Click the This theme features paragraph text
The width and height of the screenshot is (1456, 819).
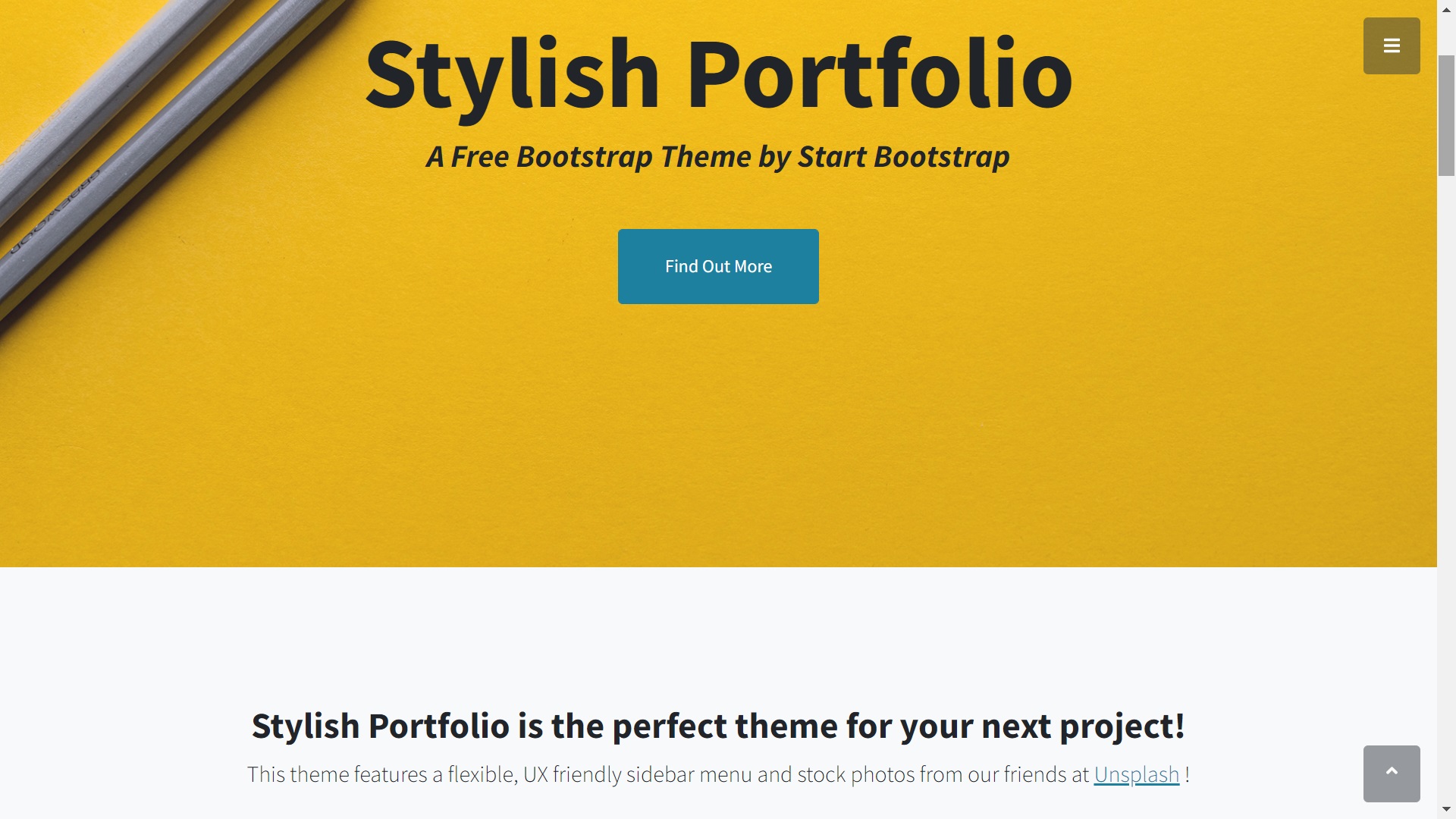point(718,774)
